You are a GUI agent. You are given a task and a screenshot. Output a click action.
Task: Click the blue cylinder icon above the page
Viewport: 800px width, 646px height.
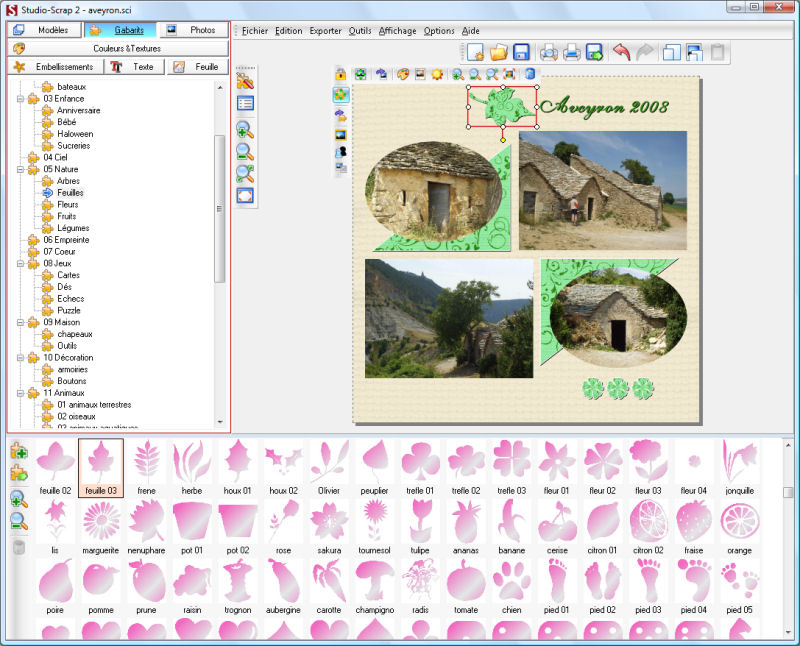tap(530, 74)
